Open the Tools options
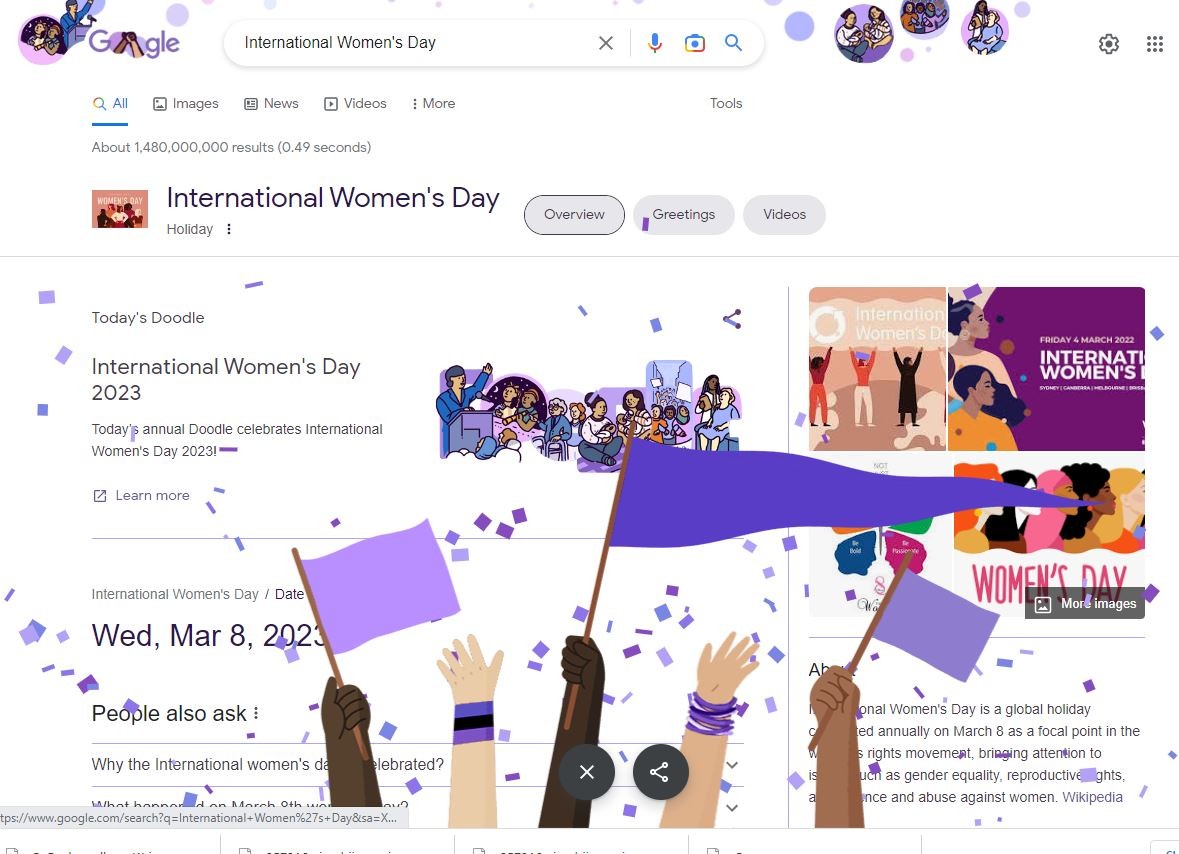 click(726, 104)
